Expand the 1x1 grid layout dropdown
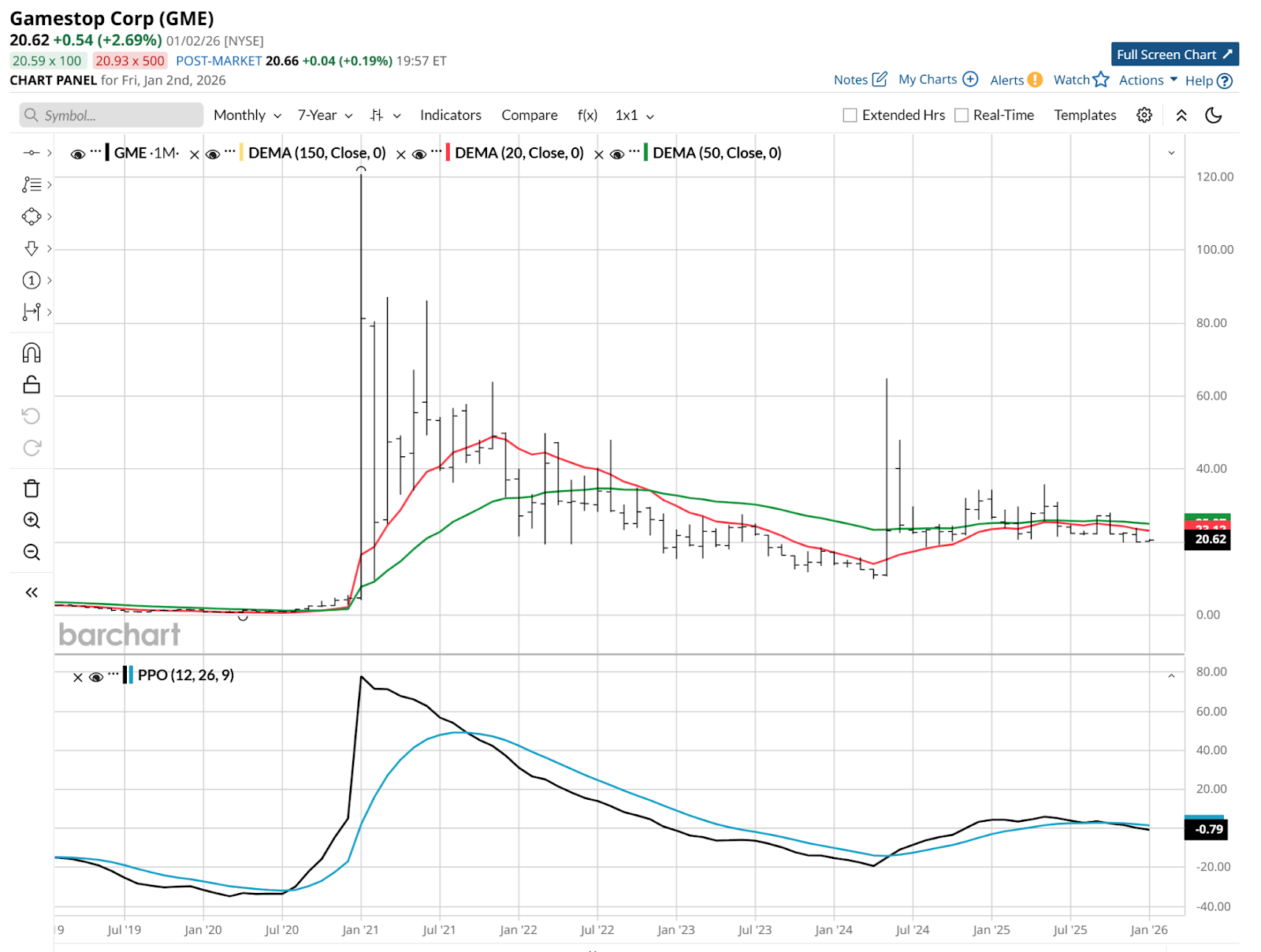Viewport: 1261px width, 952px height. point(634,115)
